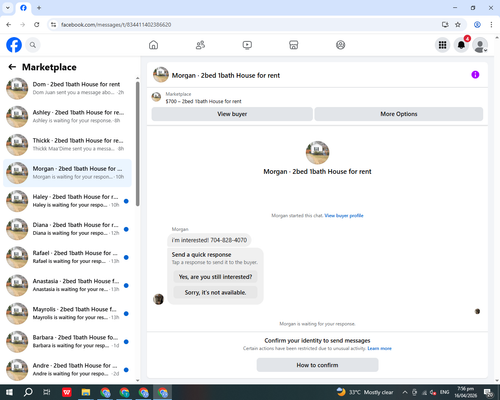
Task: Open Mayrolis's 2bed 1bath House conversation
Action: click(67, 313)
